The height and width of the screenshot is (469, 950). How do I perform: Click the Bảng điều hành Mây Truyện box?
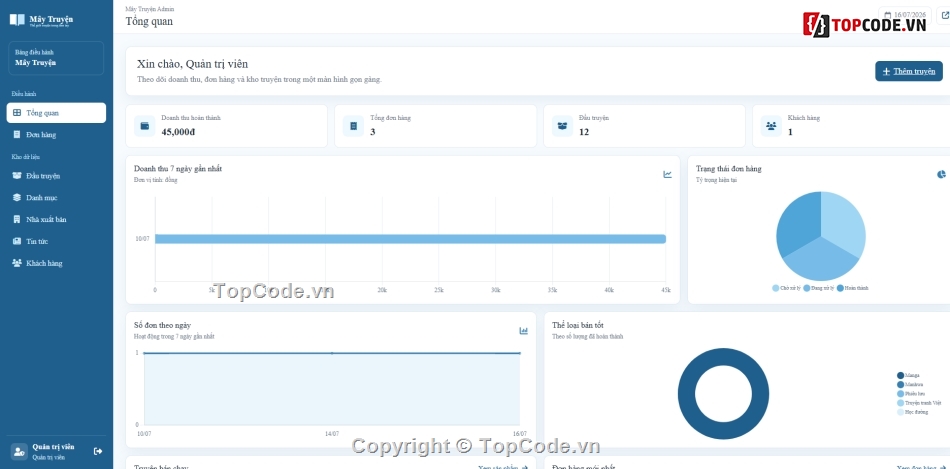click(56, 58)
